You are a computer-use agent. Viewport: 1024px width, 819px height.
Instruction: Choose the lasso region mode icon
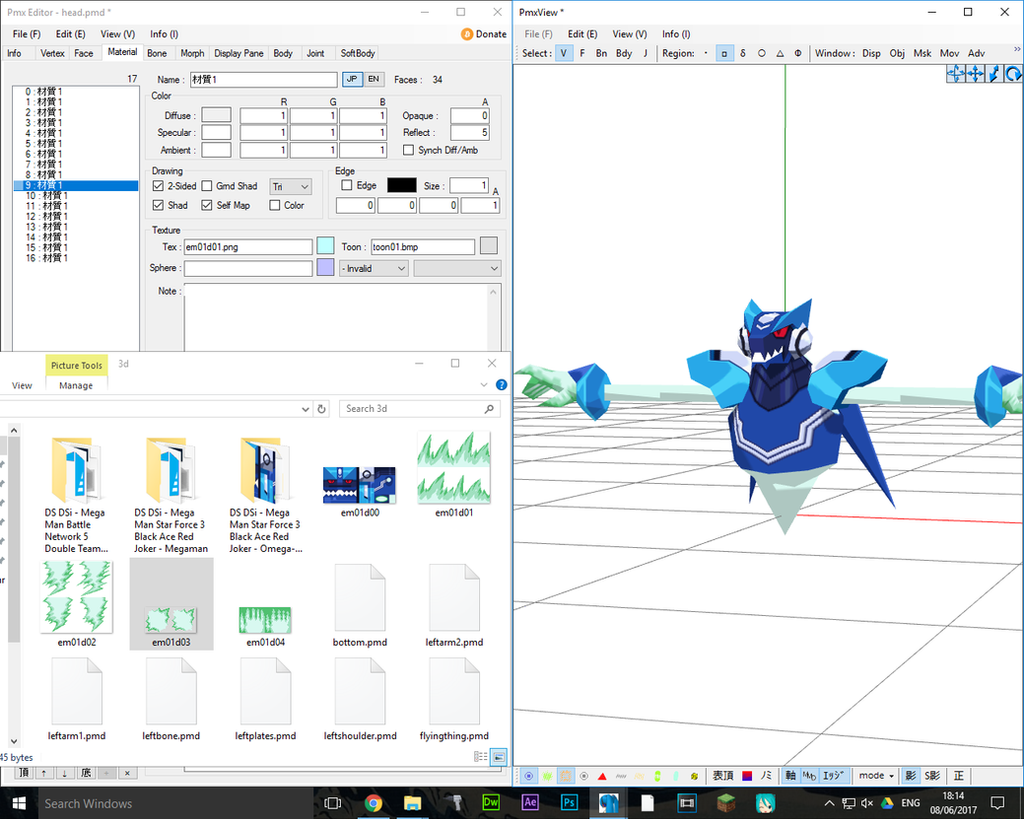pyautogui.click(x=743, y=54)
